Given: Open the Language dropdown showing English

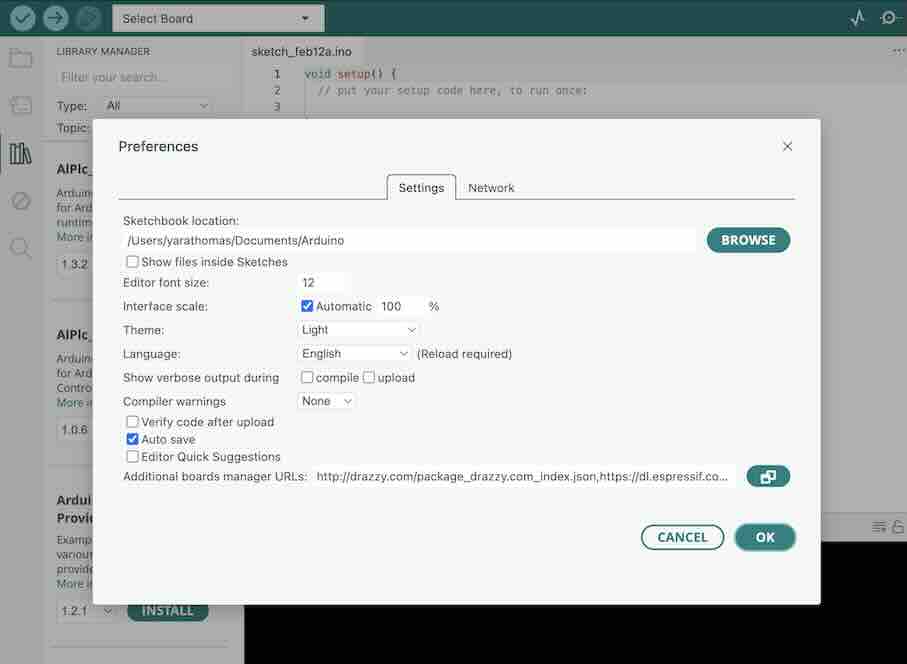Looking at the screenshot, I should pos(354,353).
